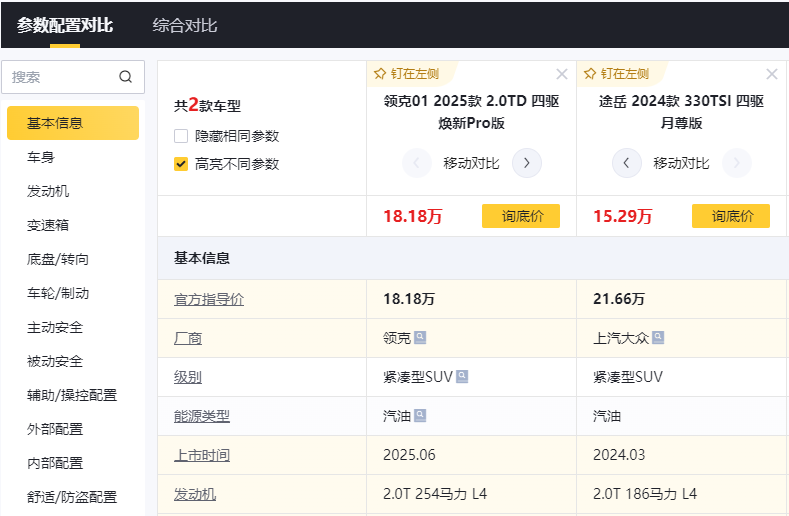Open info icon beside 汽油 for 领克01
Image resolution: width=789 pixels, height=516 pixels.
tap(420, 415)
